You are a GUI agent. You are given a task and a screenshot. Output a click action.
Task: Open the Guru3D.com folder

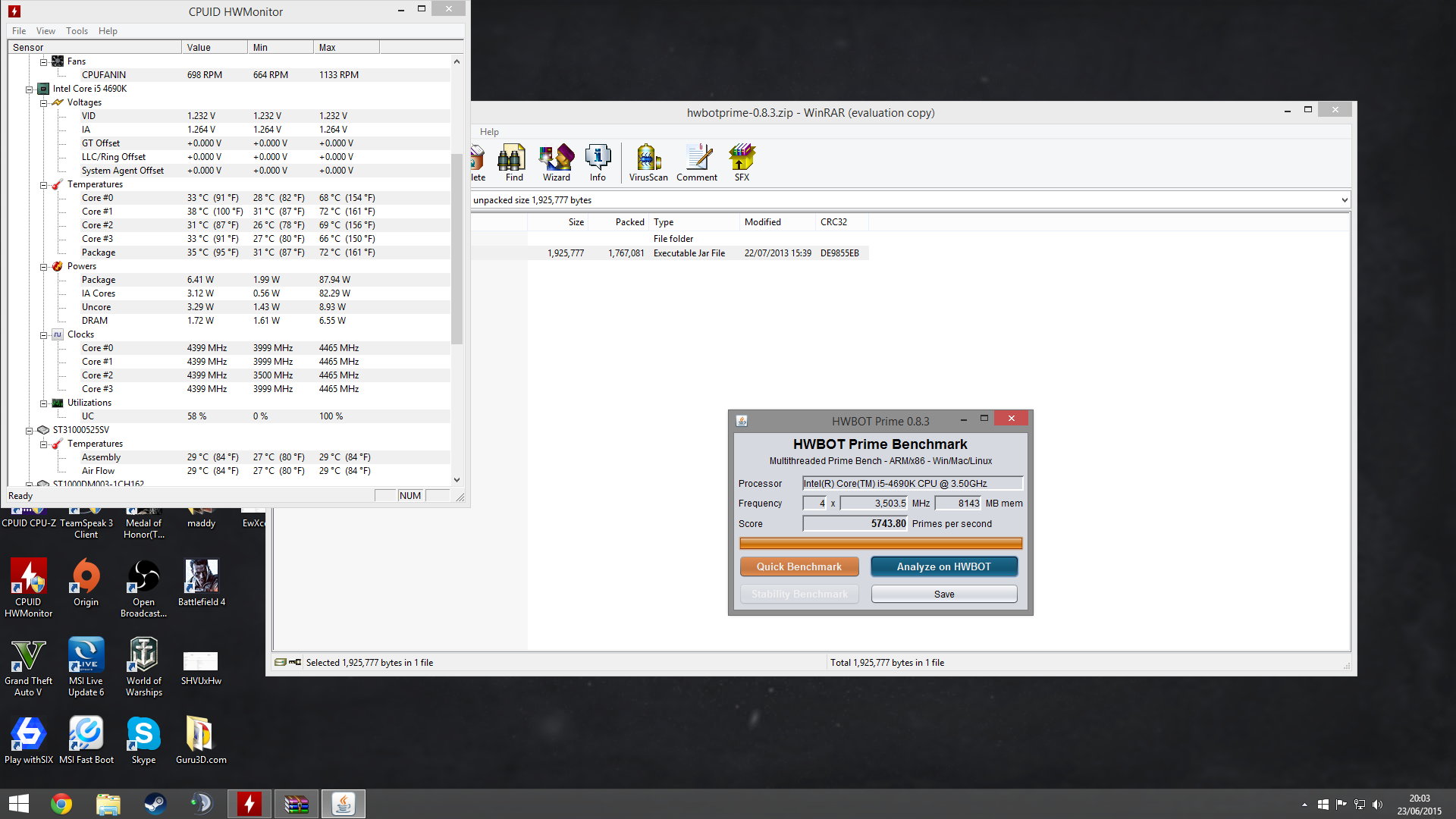coord(201,740)
